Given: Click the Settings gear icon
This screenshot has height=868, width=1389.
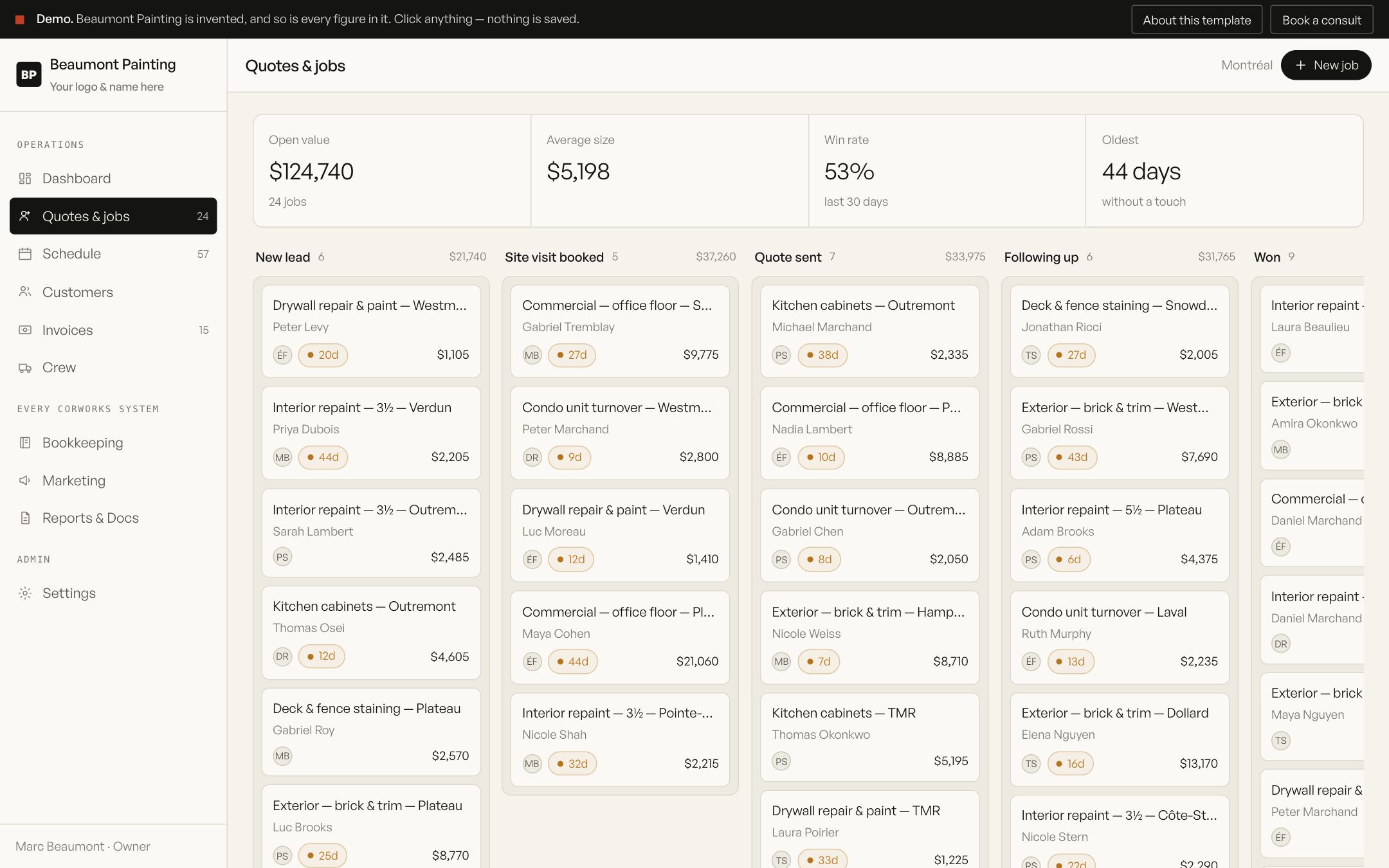Looking at the screenshot, I should [25, 593].
